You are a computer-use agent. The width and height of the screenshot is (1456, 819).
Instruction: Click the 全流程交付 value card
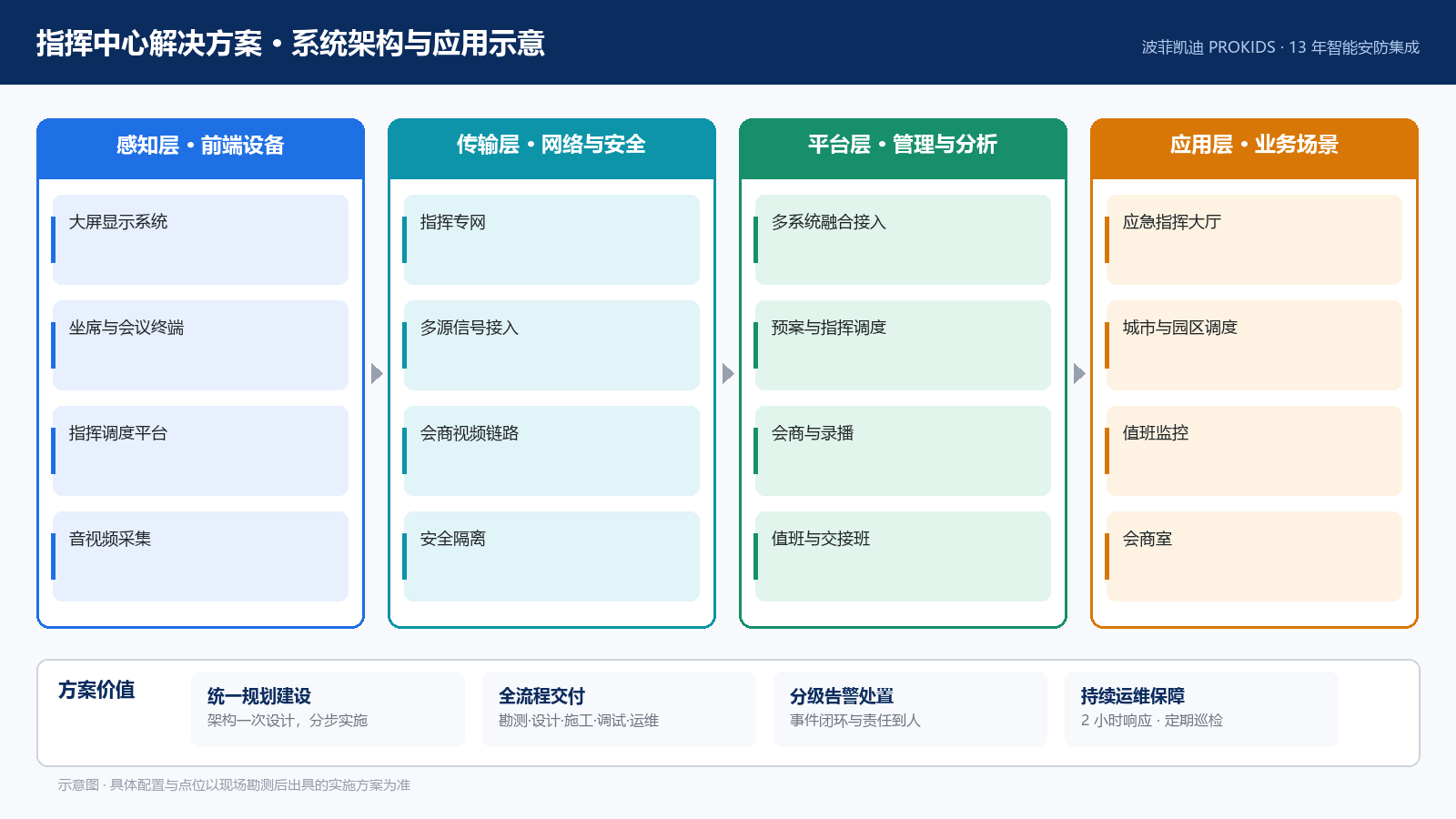(619, 709)
